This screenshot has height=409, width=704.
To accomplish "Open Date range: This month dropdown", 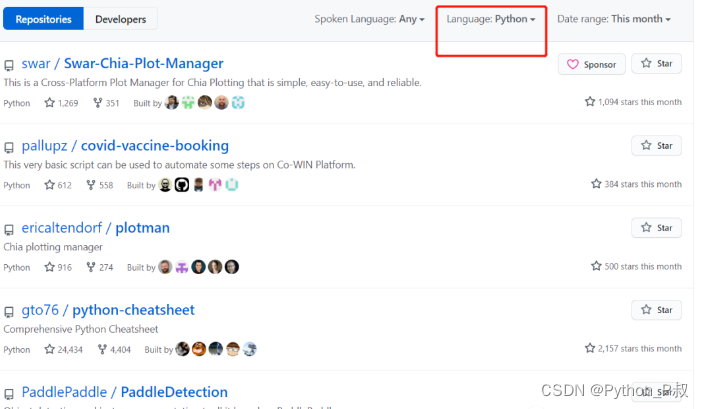I will (613, 19).
